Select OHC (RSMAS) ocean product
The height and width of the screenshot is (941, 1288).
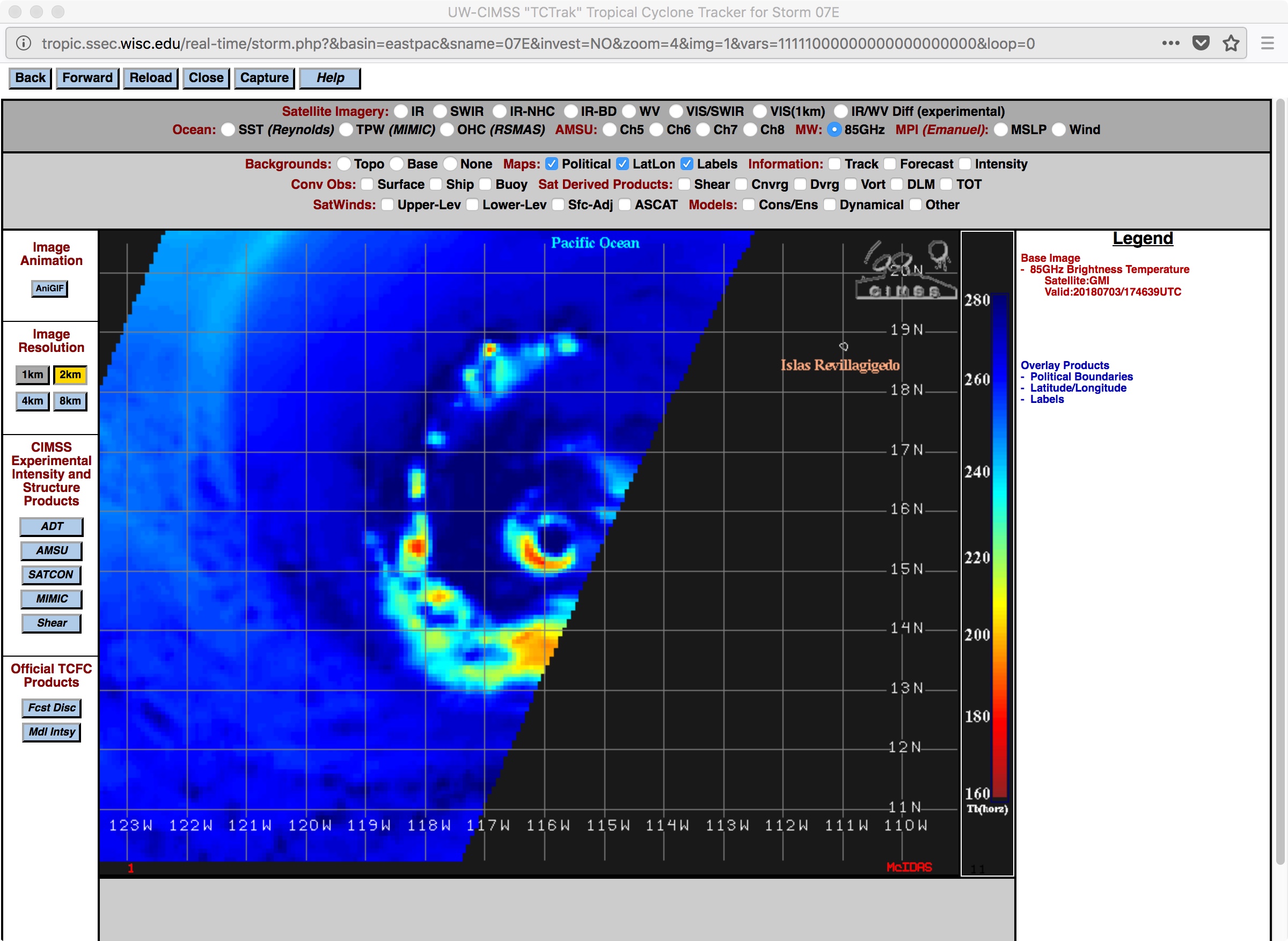447,130
